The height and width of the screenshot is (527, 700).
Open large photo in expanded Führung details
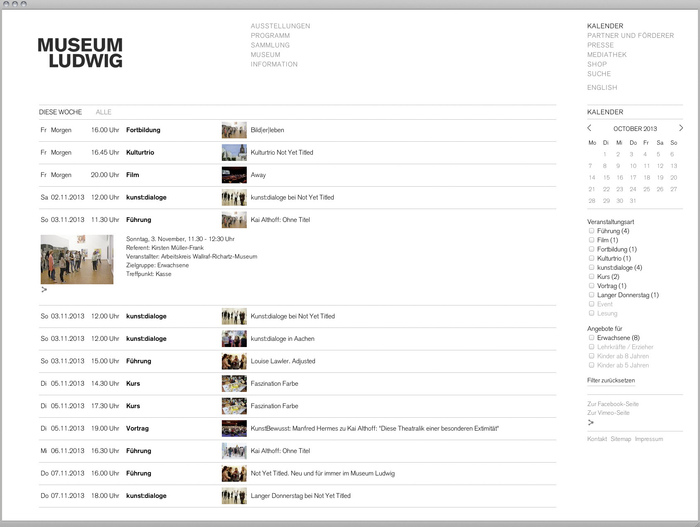coord(77,259)
